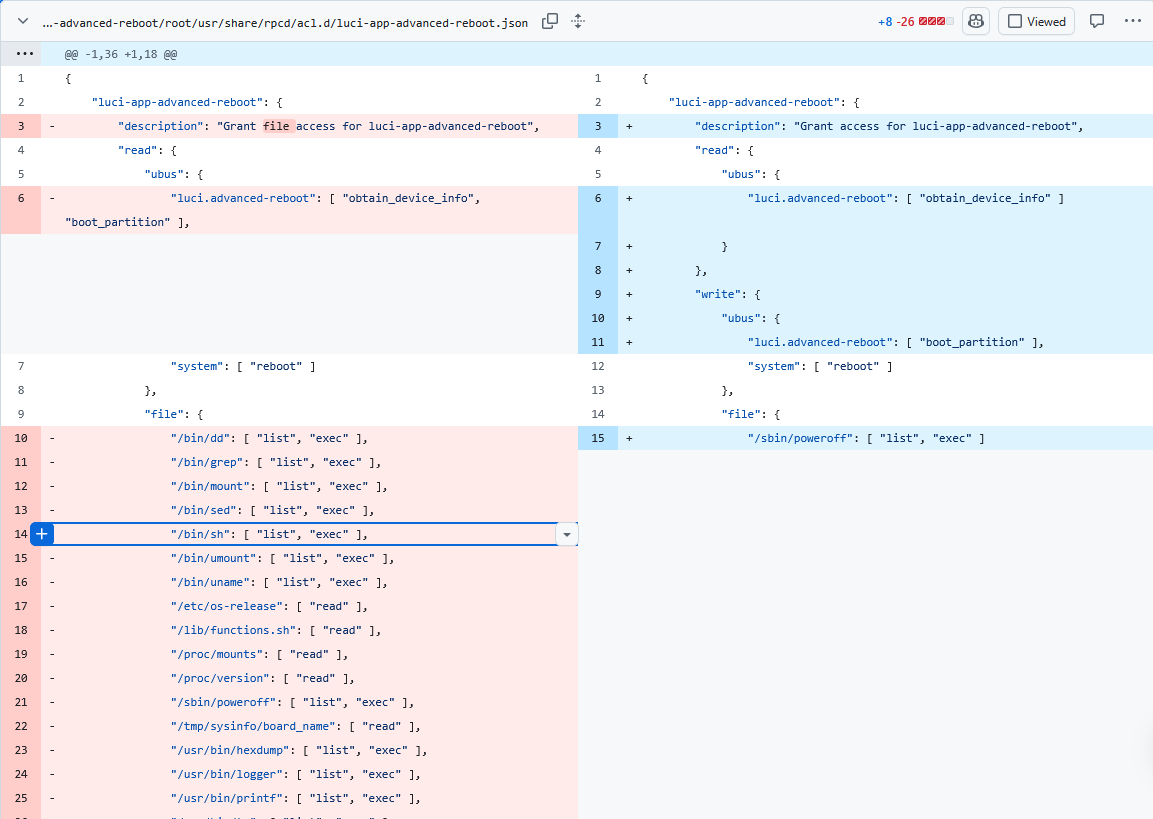The image size is (1153, 819).
Task: Select the added line 11 boot_partition row
Action: (x=865, y=342)
